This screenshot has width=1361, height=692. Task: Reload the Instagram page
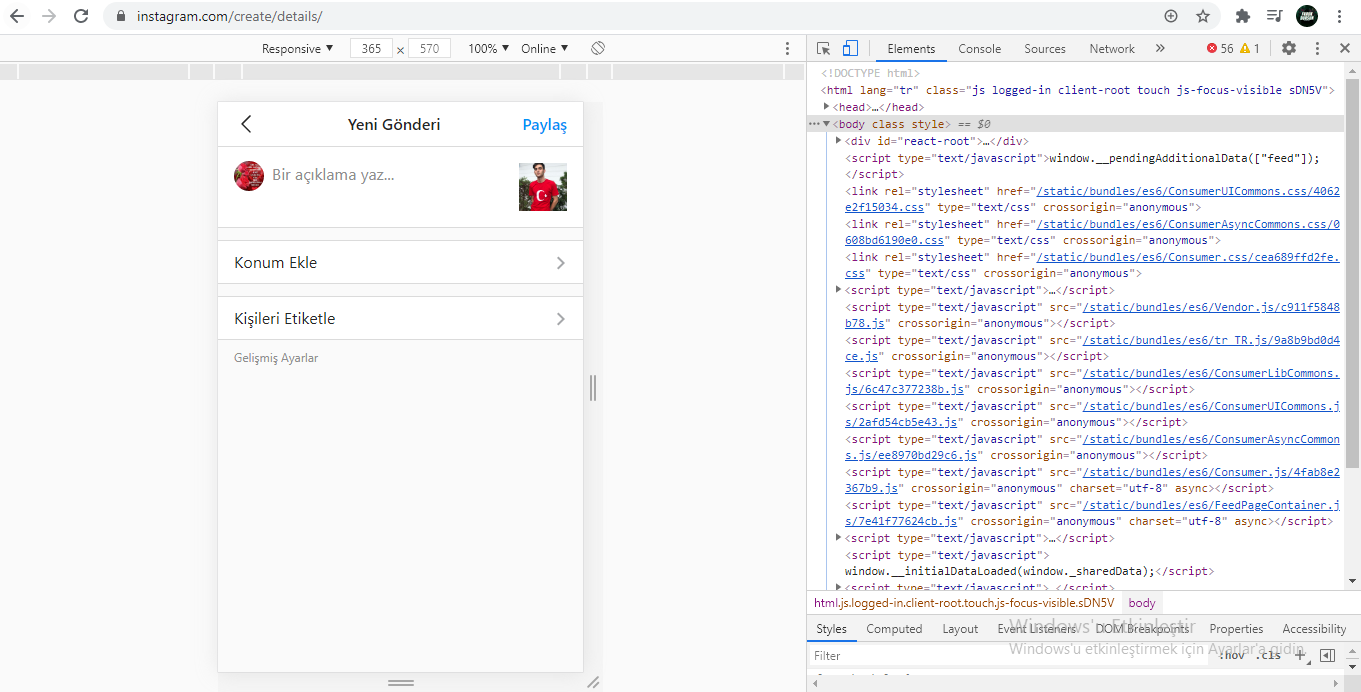tap(81, 16)
